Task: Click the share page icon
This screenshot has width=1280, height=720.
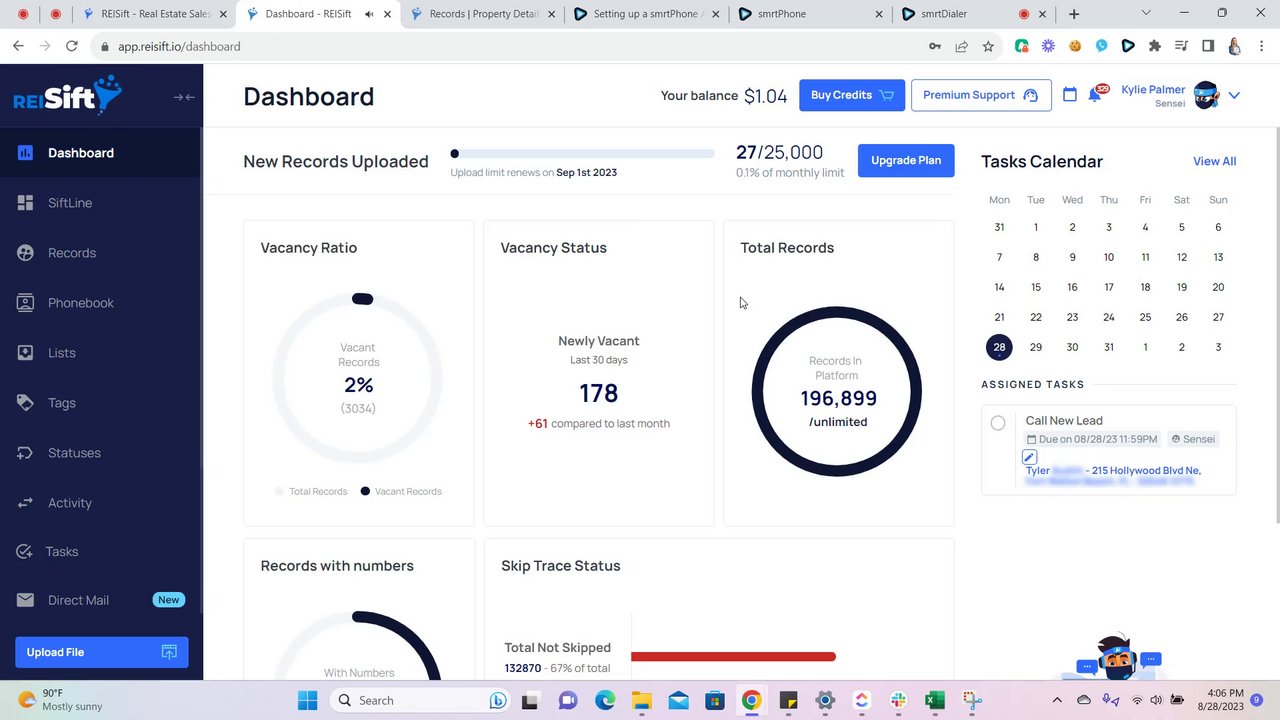Action: coord(961,46)
